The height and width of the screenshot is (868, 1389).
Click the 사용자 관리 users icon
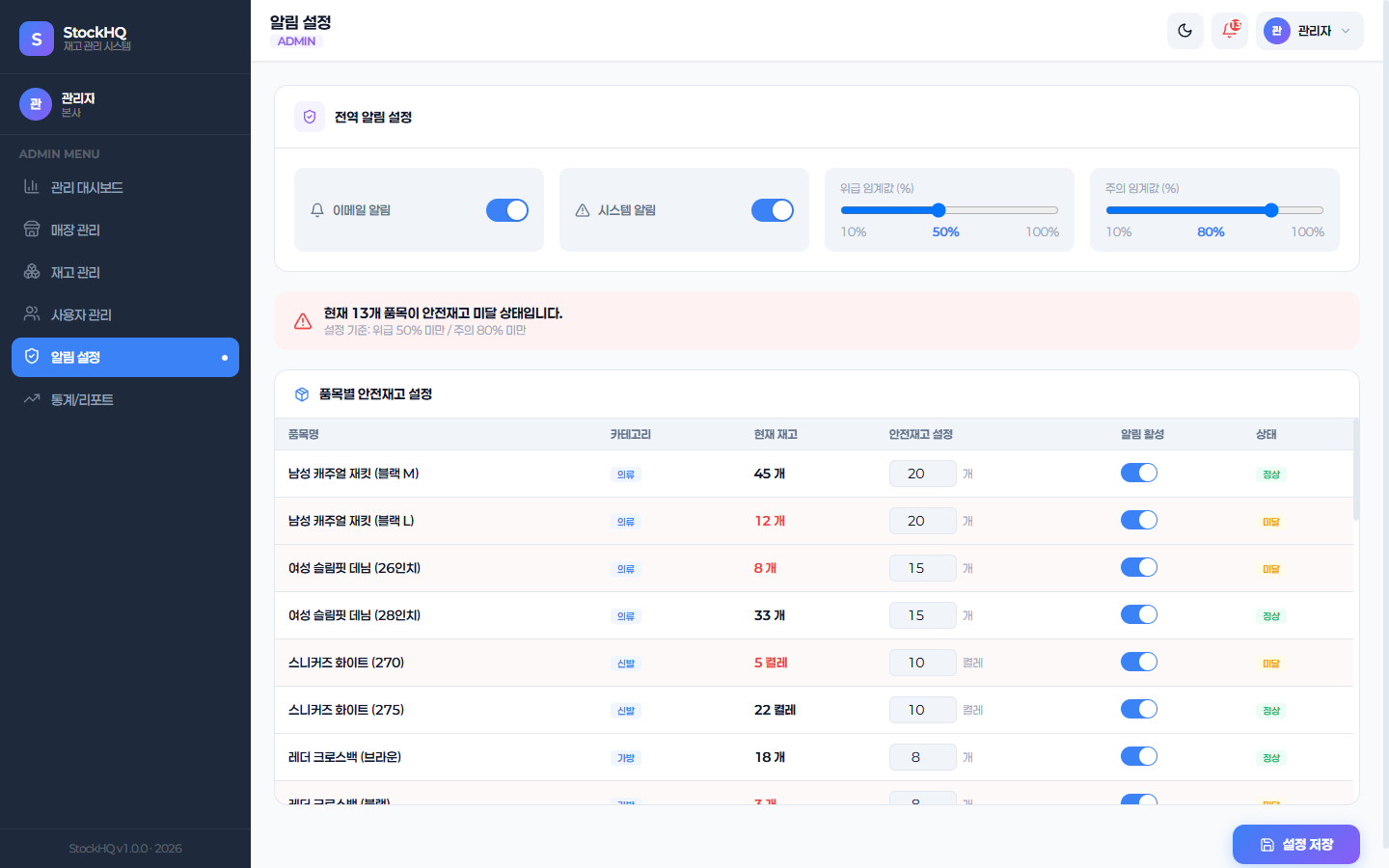[x=32, y=314]
